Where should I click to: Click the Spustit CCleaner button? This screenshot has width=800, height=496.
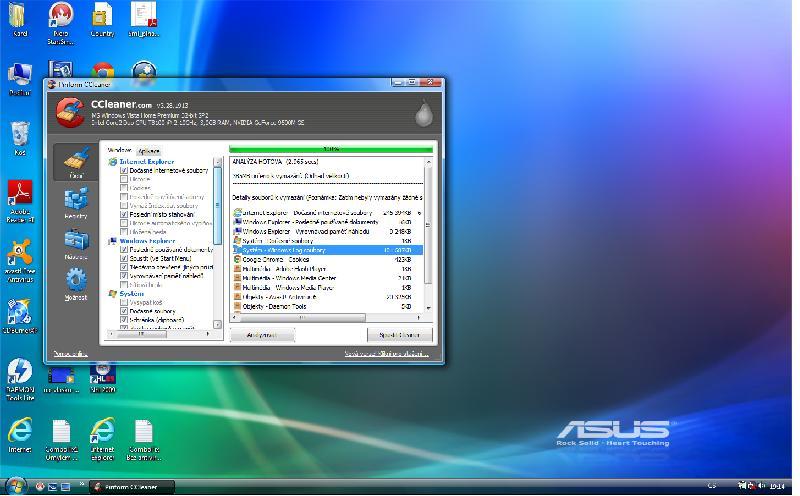[x=399, y=335]
